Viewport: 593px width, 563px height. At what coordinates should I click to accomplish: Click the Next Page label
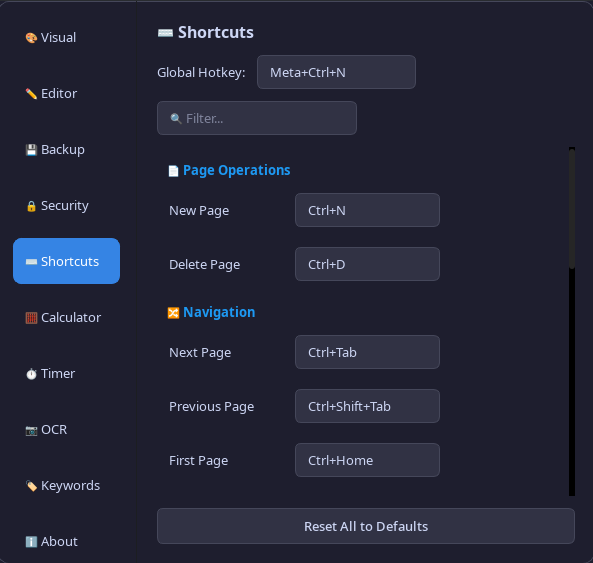pyautogui.click(x=200, y=352)
